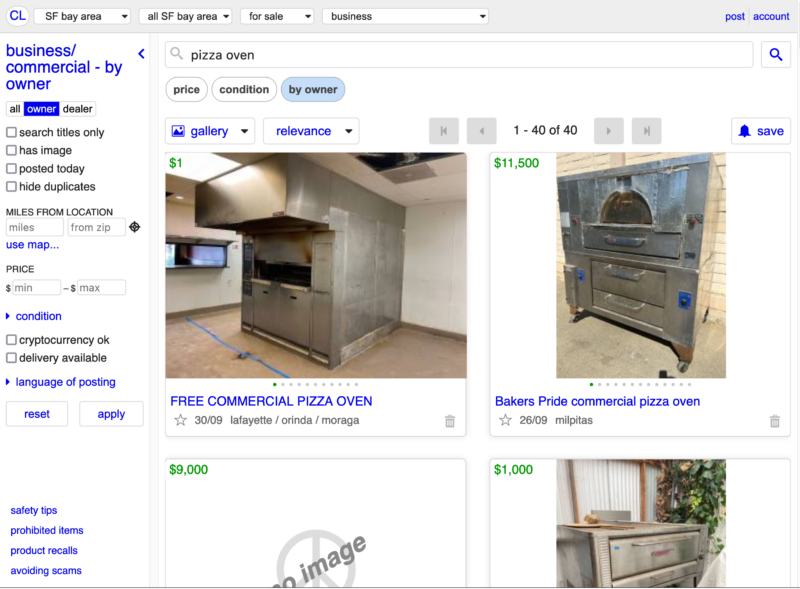800x589 pixels.
Task: Check search titles only
Action: click(x=11, y=133)
